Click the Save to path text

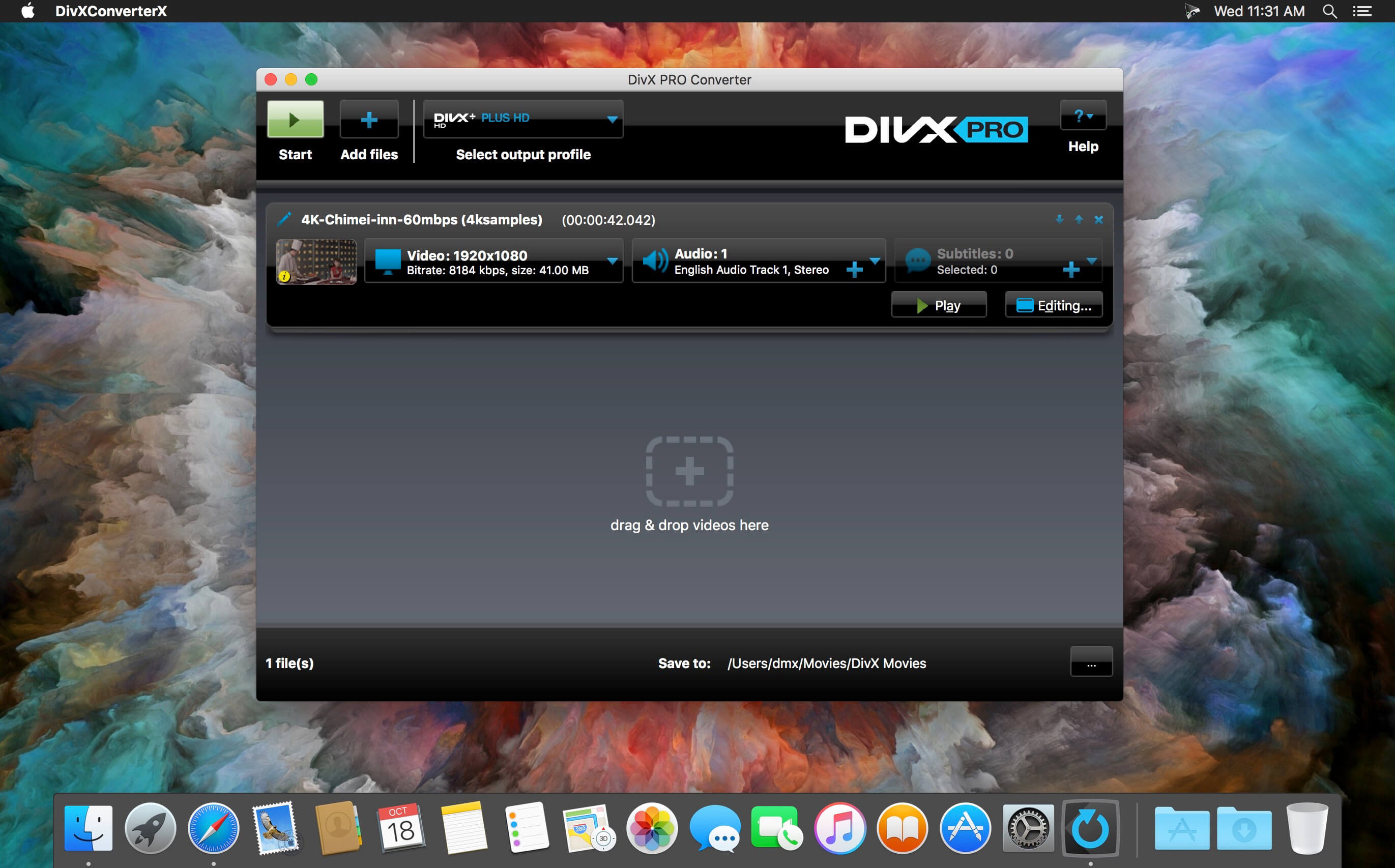pyautogui.click(x=827, y=663)
